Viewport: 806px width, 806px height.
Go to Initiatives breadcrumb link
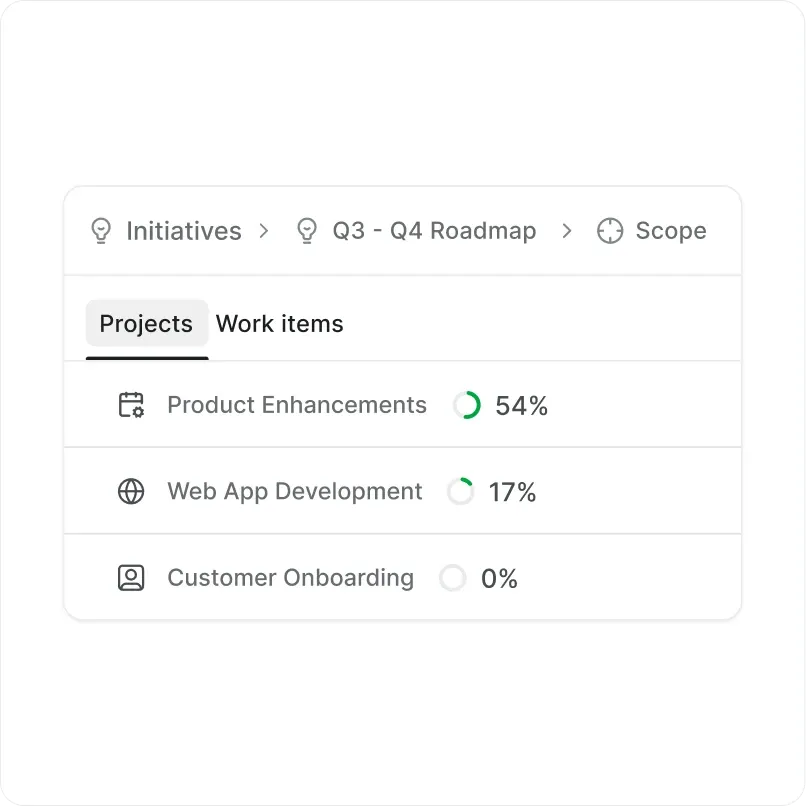184,231
